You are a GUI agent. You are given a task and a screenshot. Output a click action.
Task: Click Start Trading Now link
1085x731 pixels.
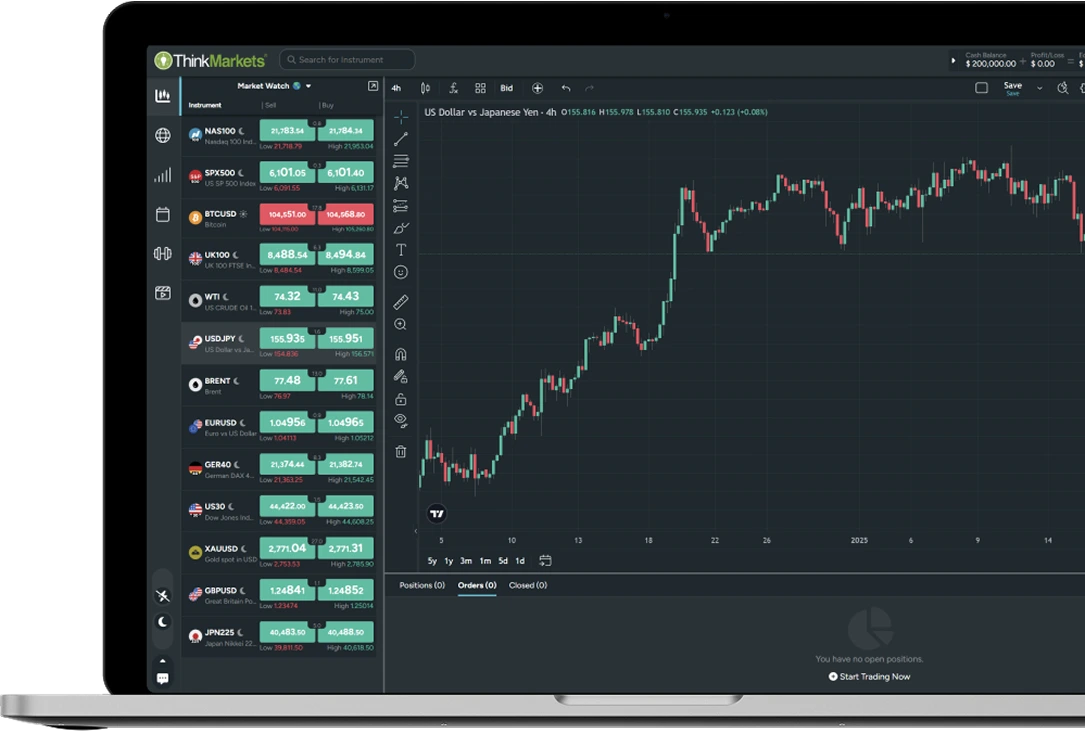(x=870, y=676)
